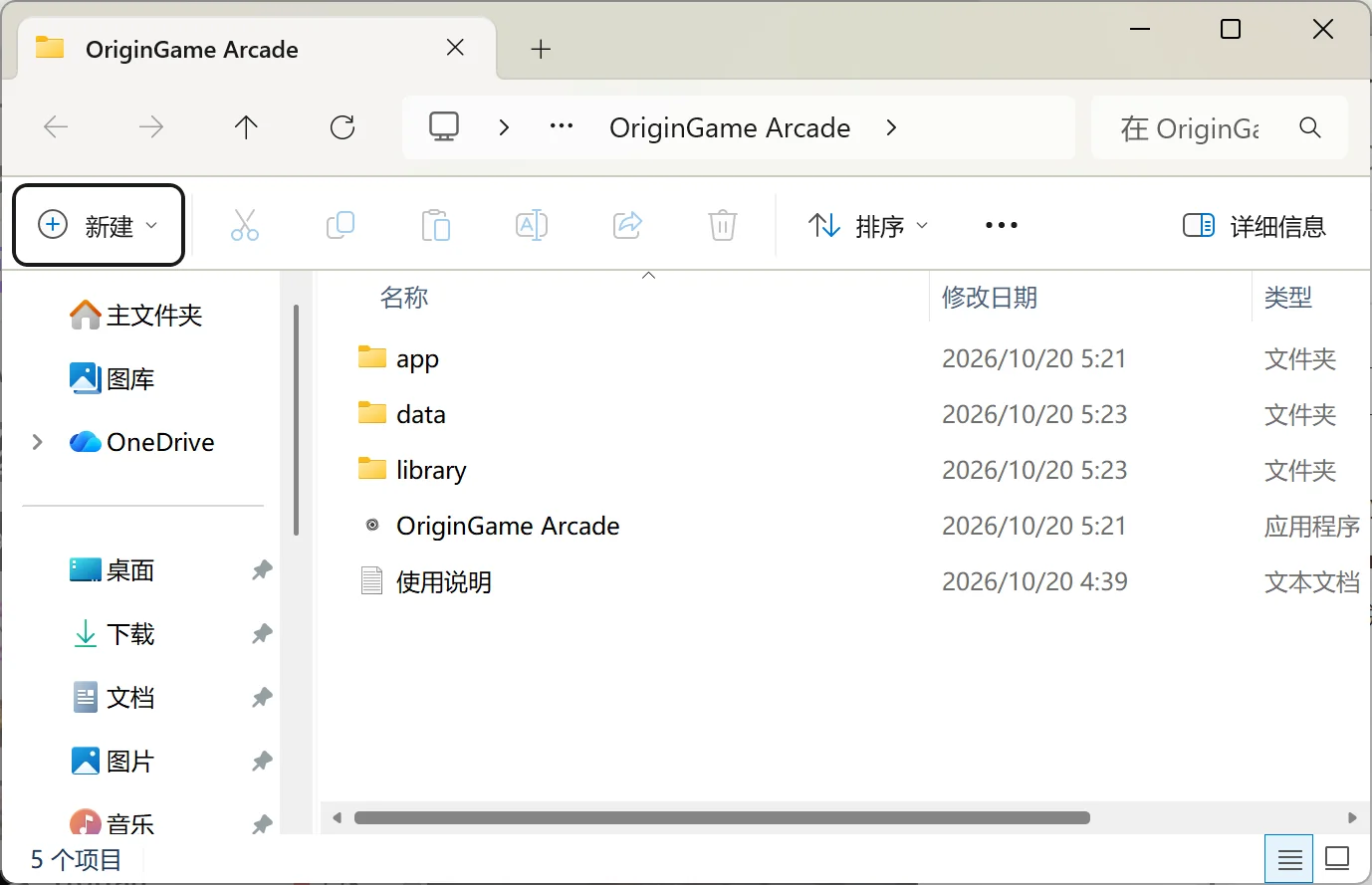Image resolution: width=1372 pixels, height=885 pixels.
Task: Click the This PC monitor icon in address bar
Action: click(444, 127)
